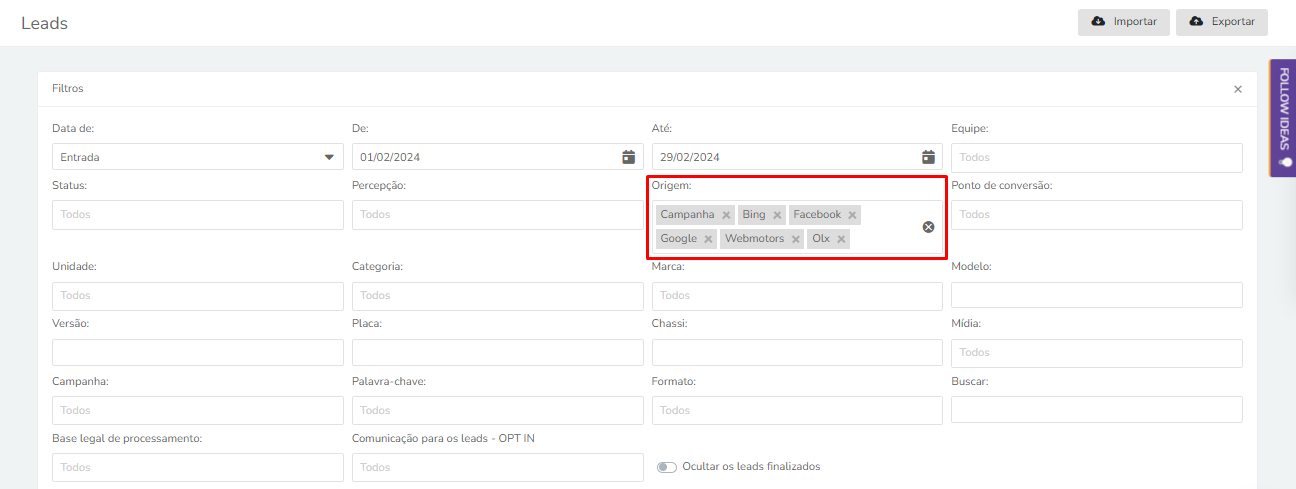Open the Status selector

[x=198, y=214]
